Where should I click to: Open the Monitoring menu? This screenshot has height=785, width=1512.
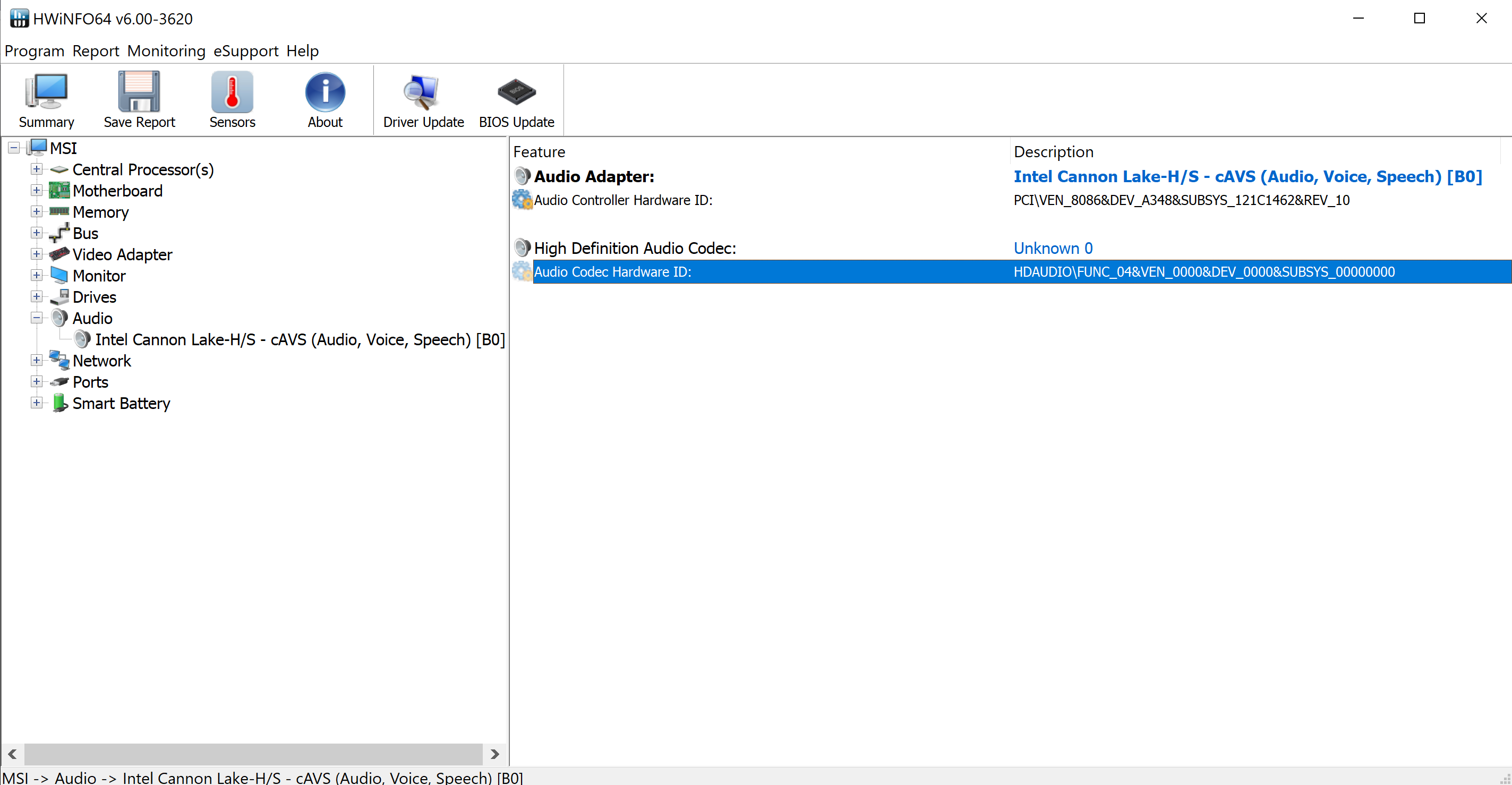click(166, 51)
